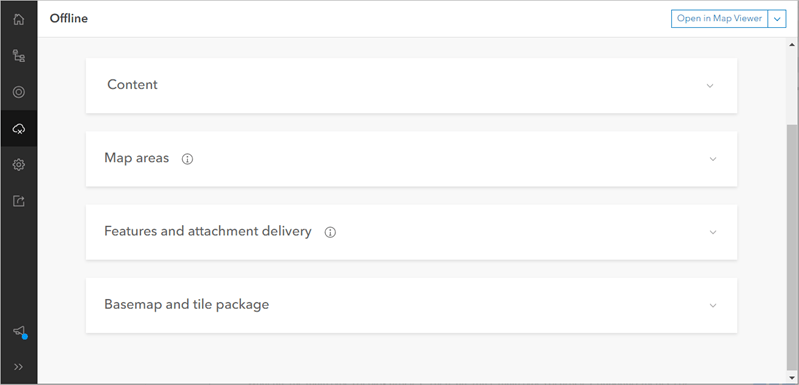Expand Features and attachment delivery chevron

coord(713,232)
